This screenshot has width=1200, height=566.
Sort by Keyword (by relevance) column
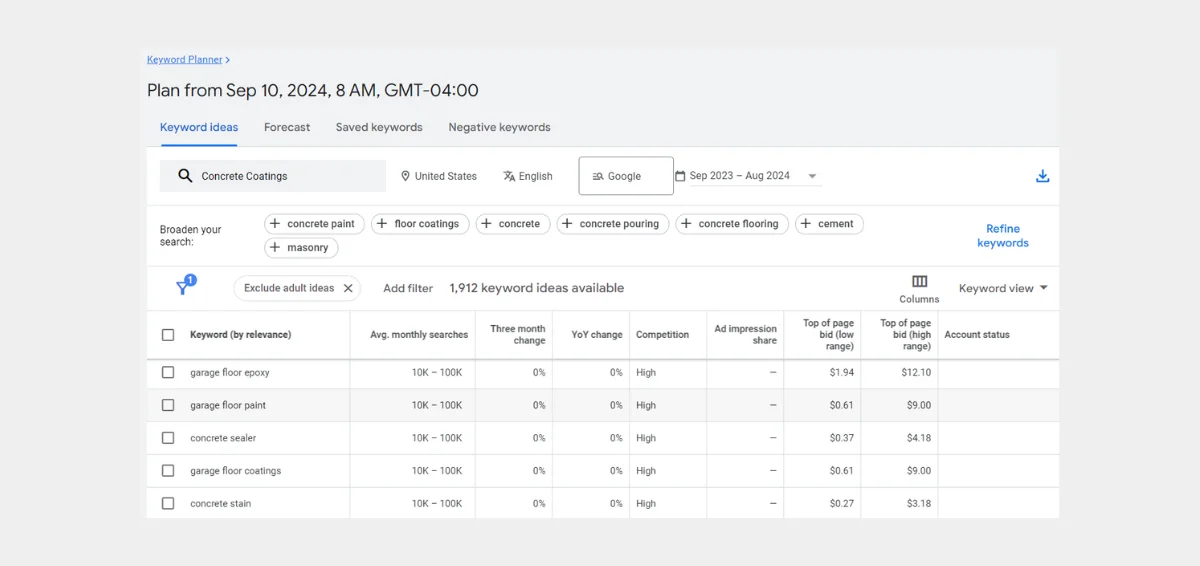pos(240,335)
